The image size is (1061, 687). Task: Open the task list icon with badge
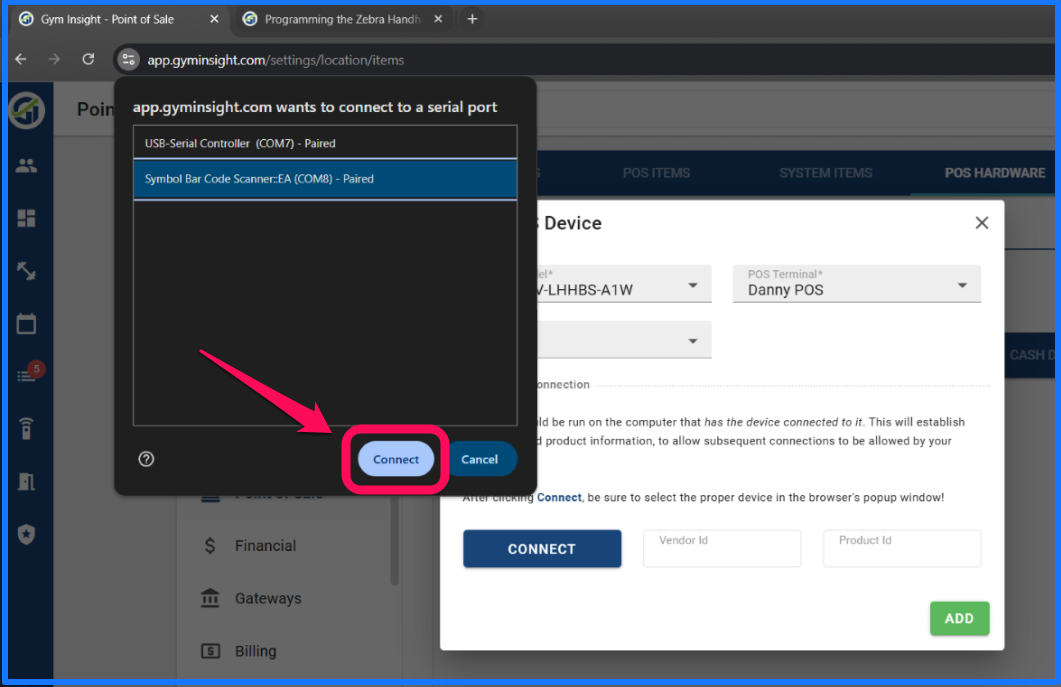pyautogui.click(x=28, y=374)
